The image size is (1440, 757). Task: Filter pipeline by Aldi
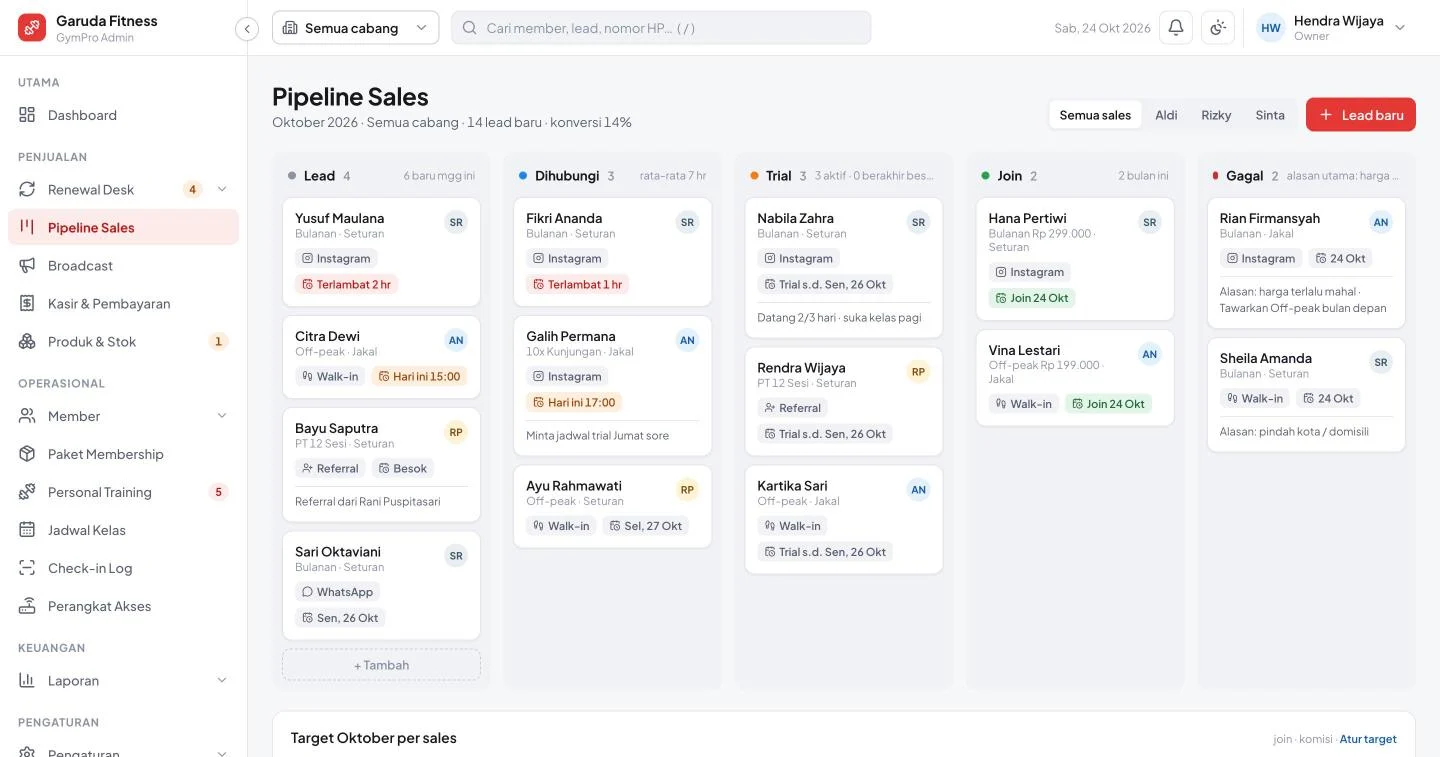(x=1166, y=115)
